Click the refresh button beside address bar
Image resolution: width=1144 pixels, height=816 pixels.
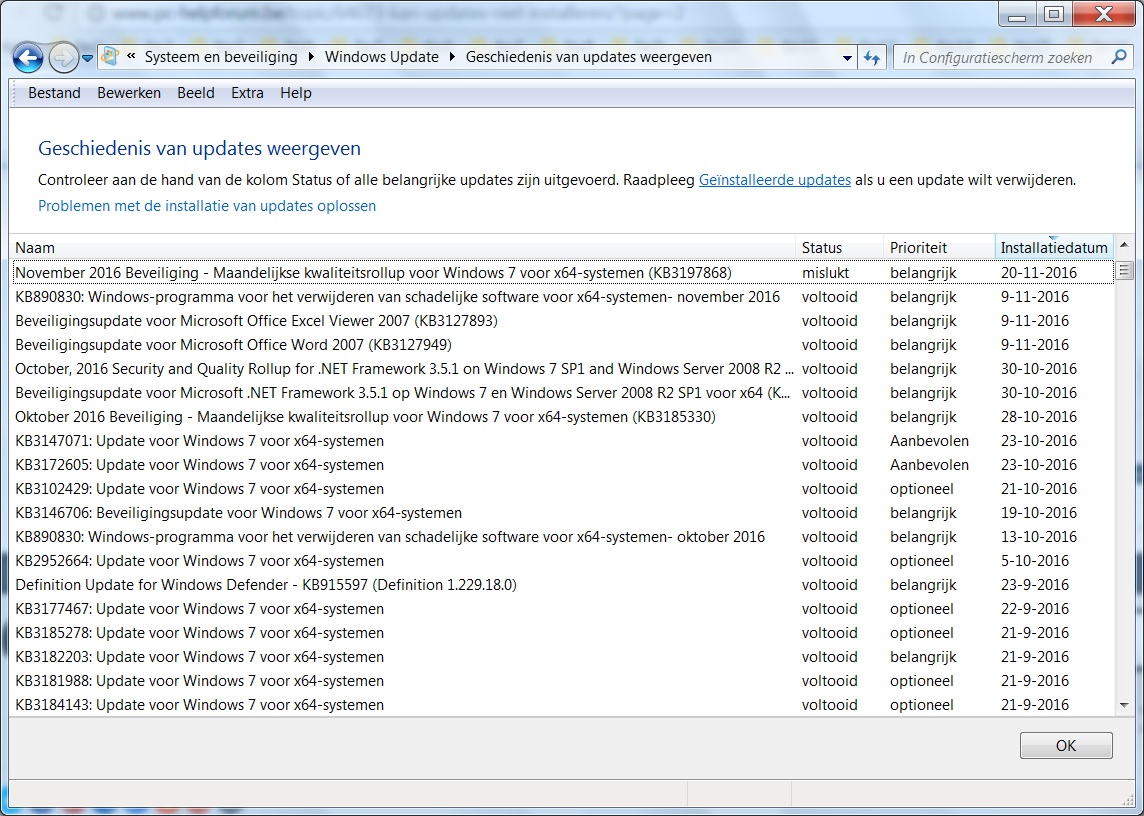coord(872,57)
